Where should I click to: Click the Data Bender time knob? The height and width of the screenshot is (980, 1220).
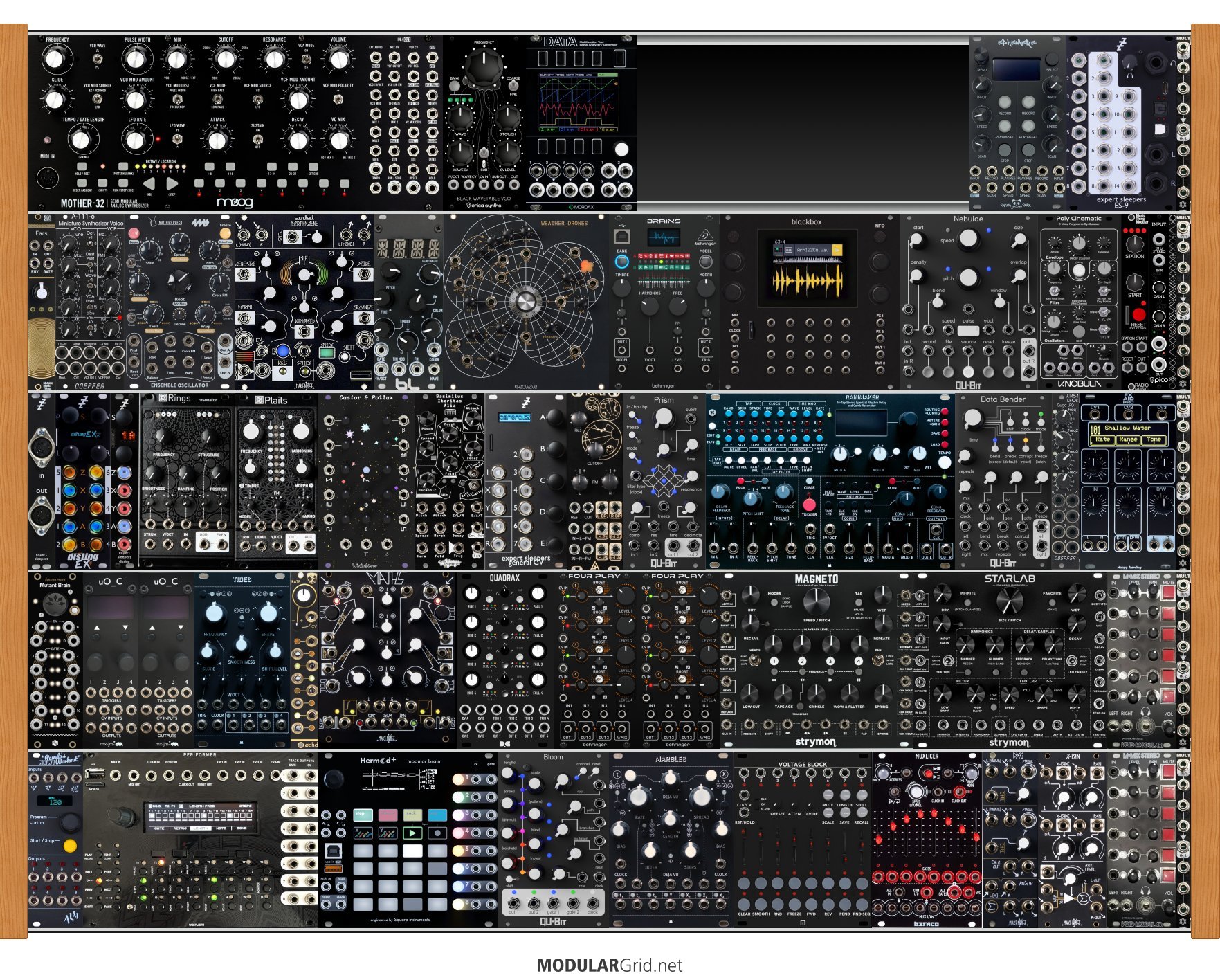coord(973,418)
